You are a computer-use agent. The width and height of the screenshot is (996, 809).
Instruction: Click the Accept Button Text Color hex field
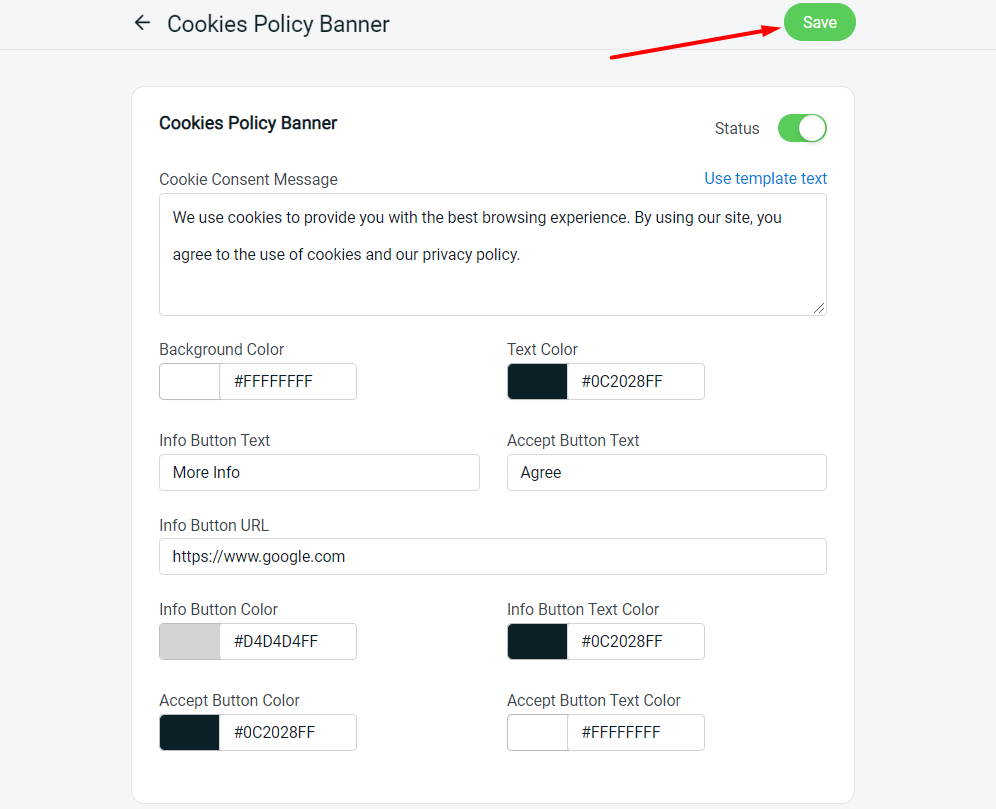point(635,733)
